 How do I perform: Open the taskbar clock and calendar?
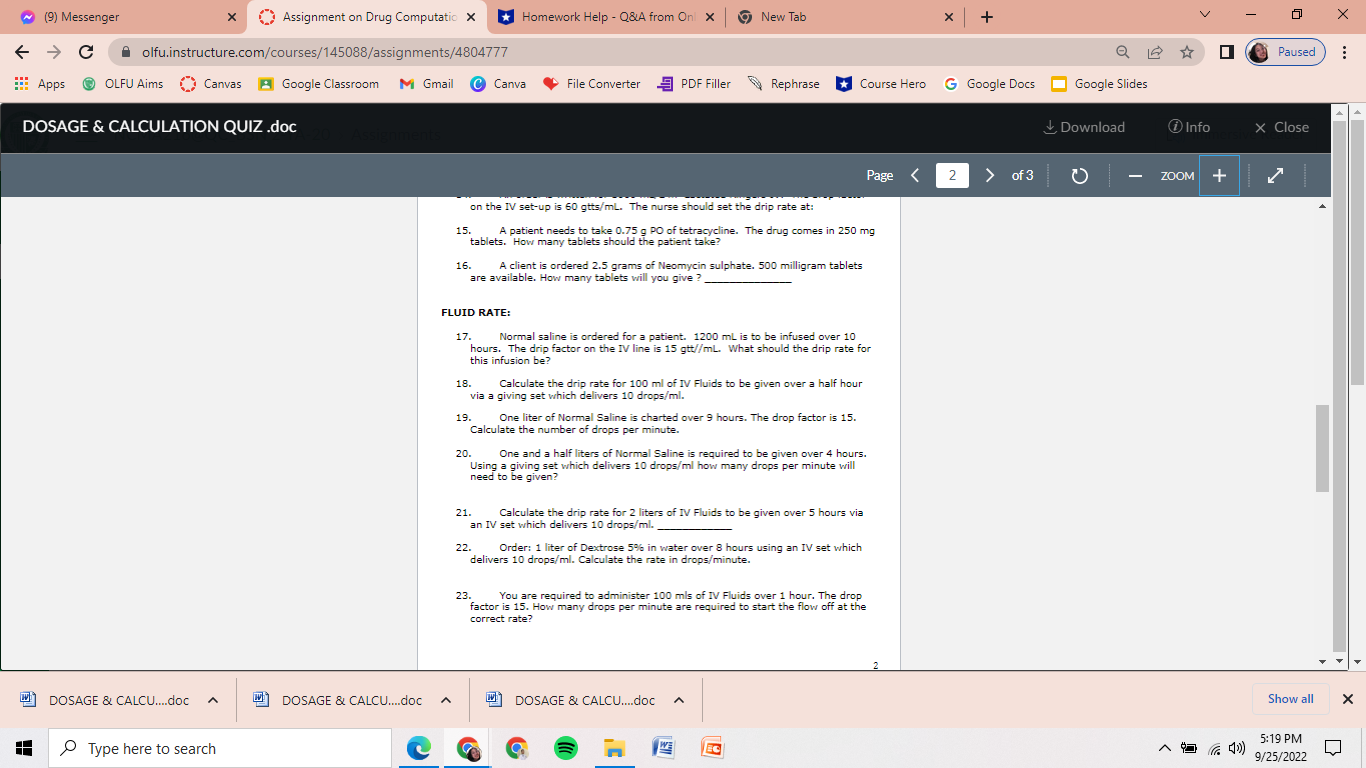tap(1279, 748)
